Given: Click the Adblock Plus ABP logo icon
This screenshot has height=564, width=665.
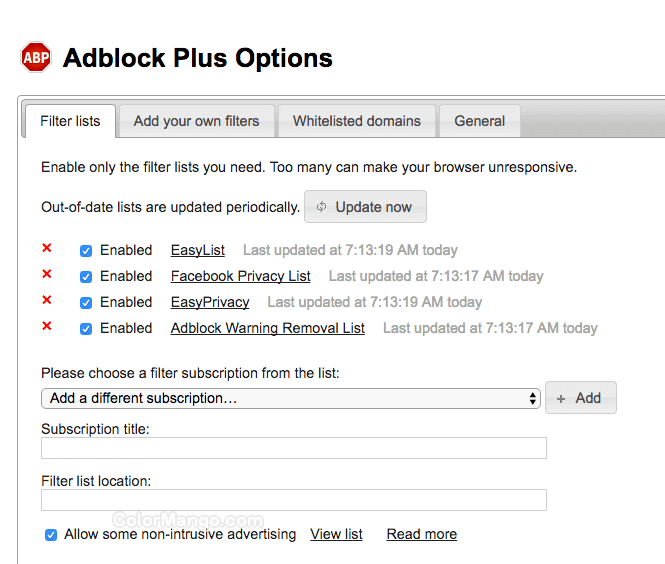Looking at the screenshot, I should point(36,57).
